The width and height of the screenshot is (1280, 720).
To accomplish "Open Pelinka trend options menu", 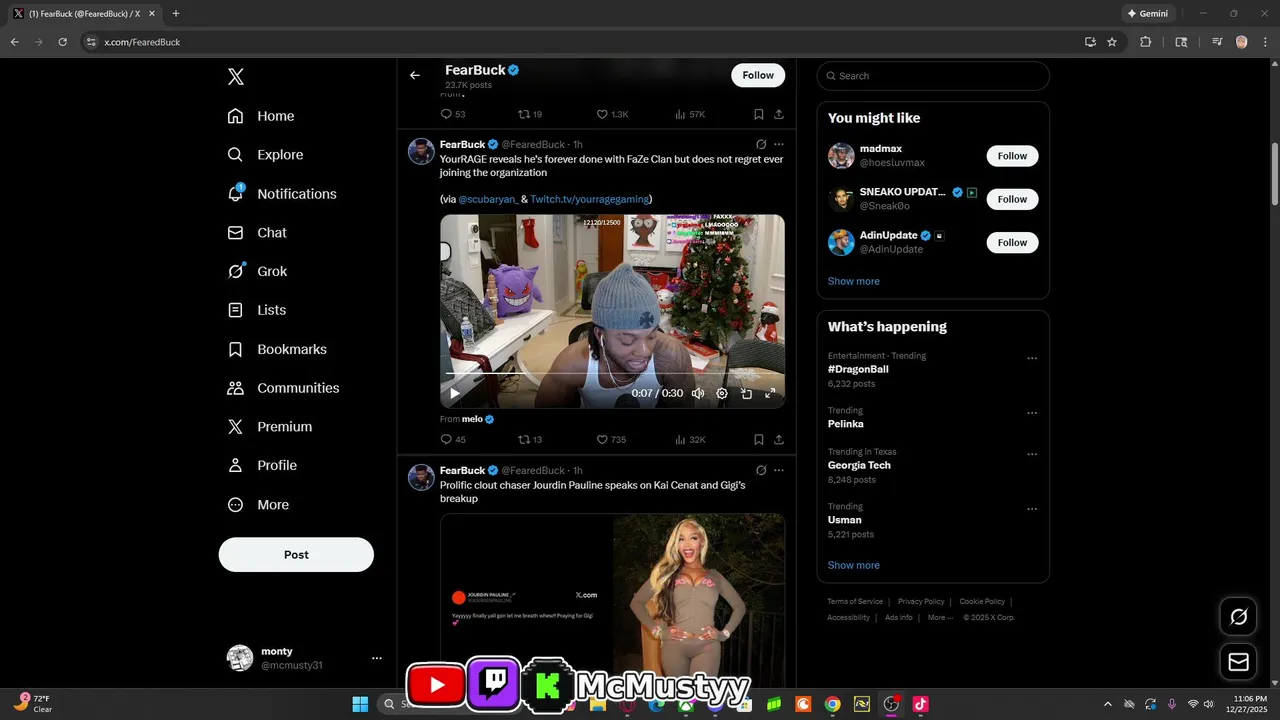I will [1032, 413].
